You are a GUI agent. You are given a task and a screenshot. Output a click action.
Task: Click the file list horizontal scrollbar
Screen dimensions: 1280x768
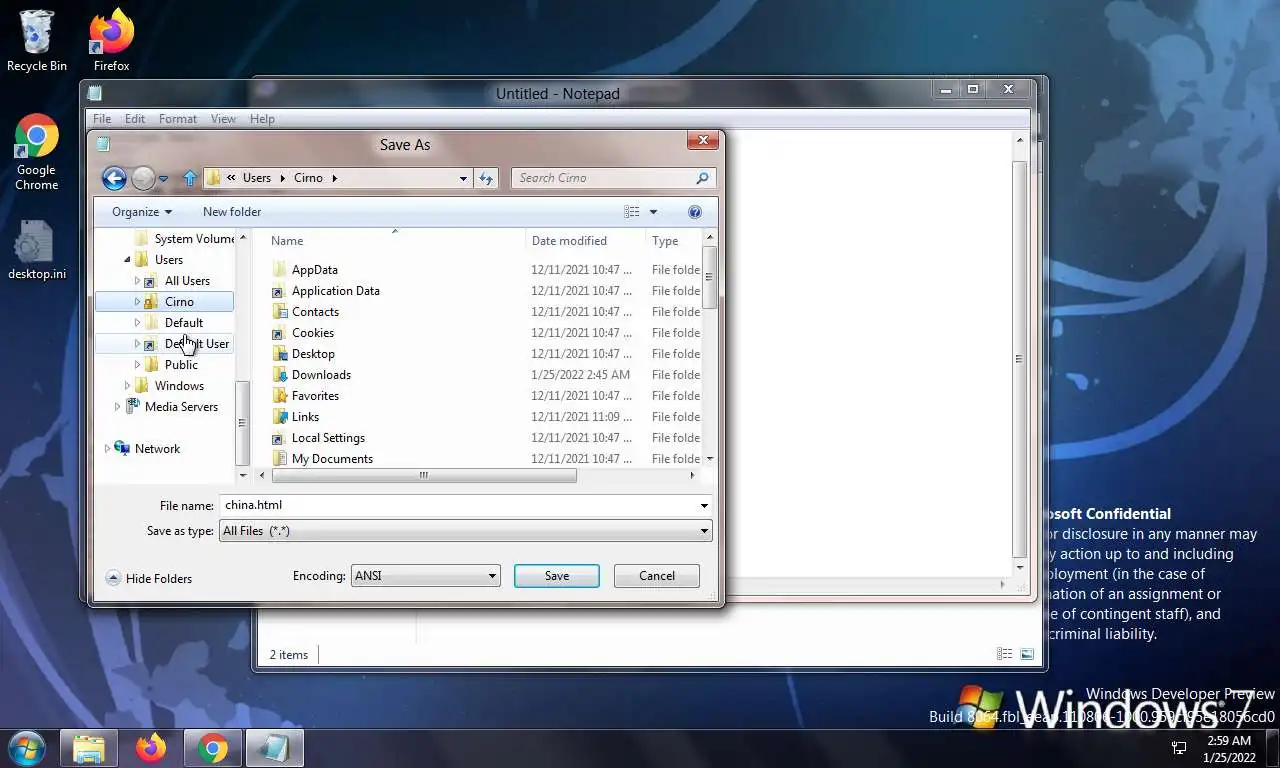423,476
